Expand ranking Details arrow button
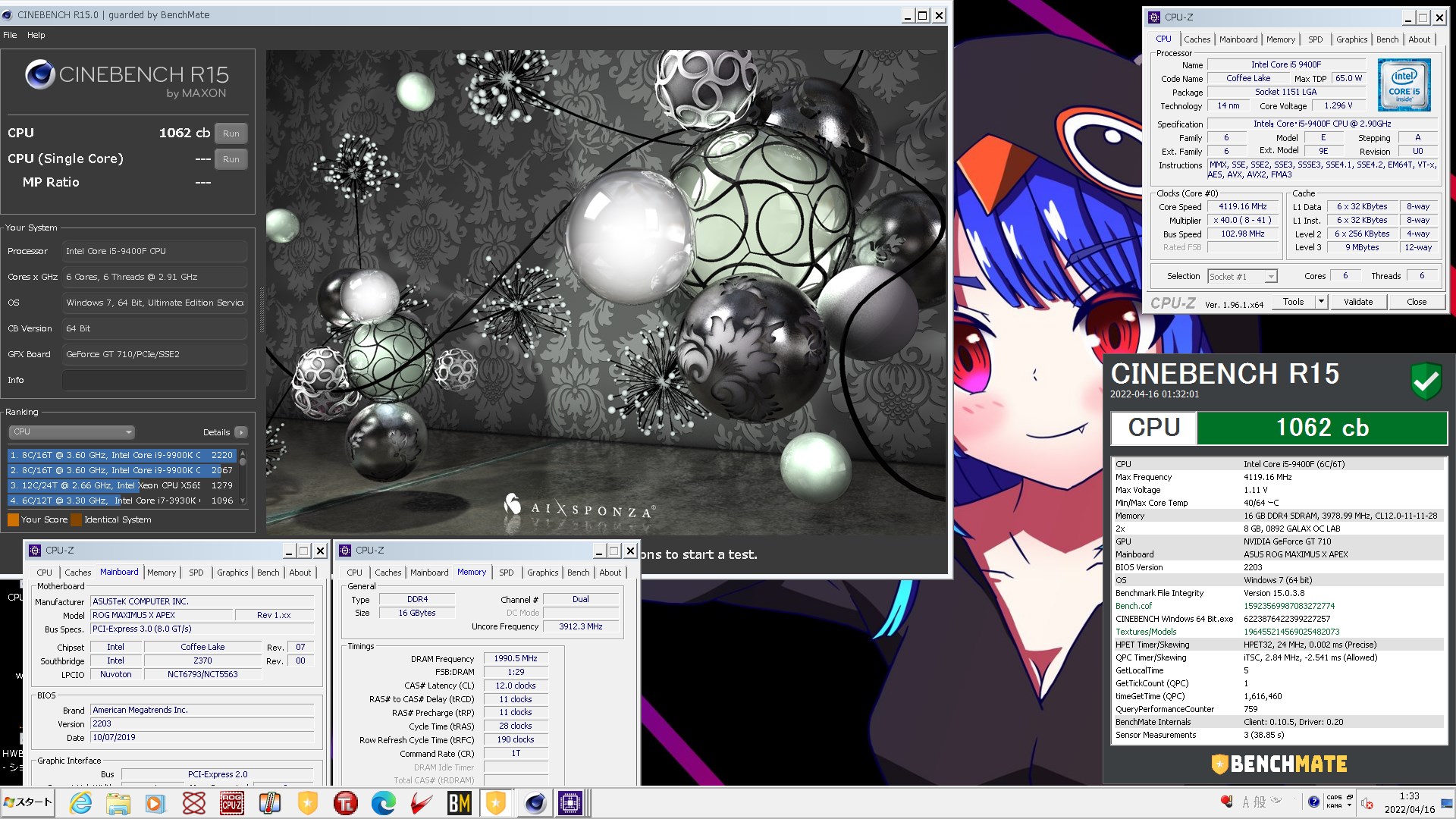Image resolution: width=1456 pixels, height=819 pixels. coord(241,432)
